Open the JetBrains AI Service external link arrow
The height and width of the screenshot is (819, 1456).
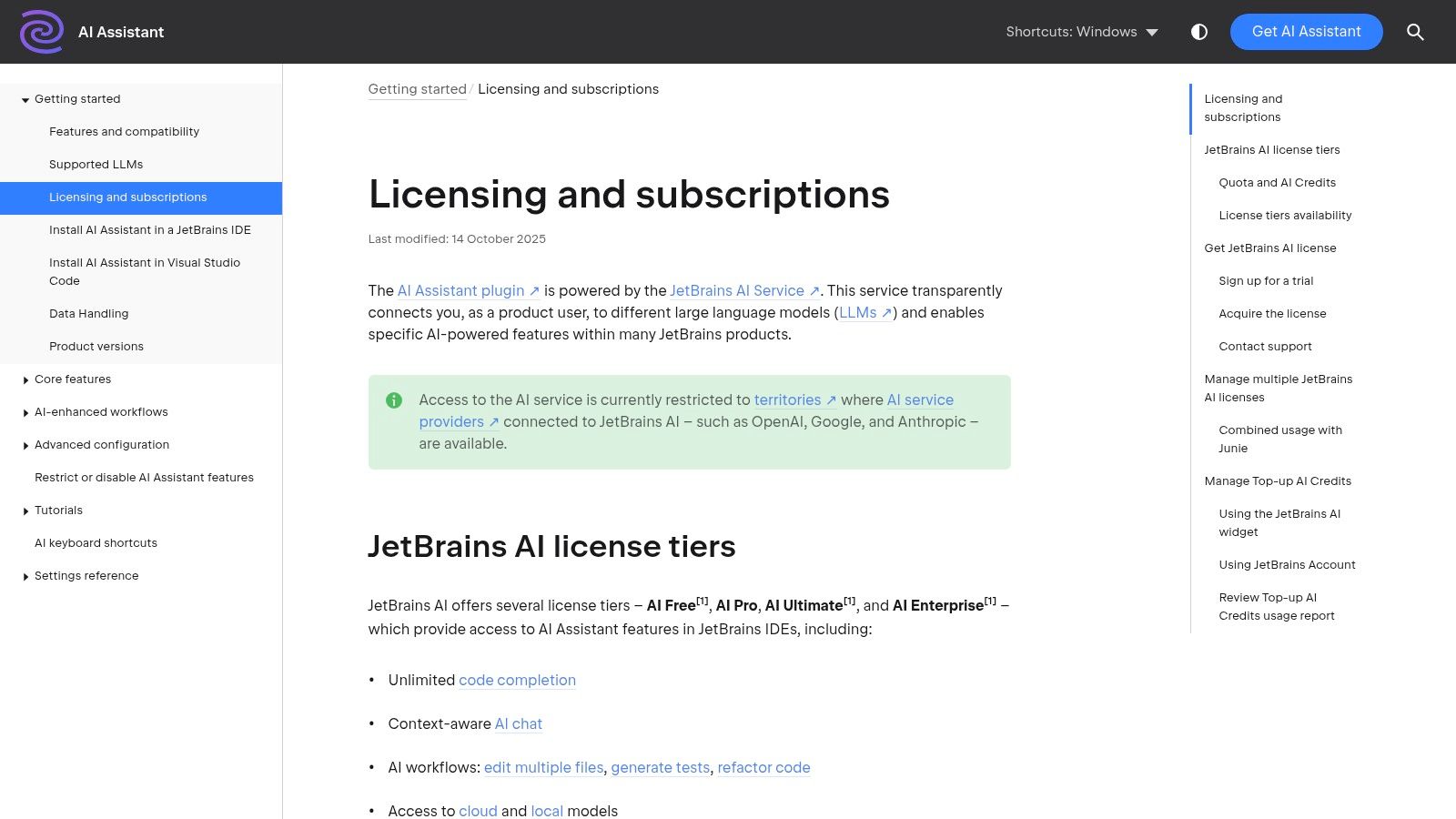814,291
